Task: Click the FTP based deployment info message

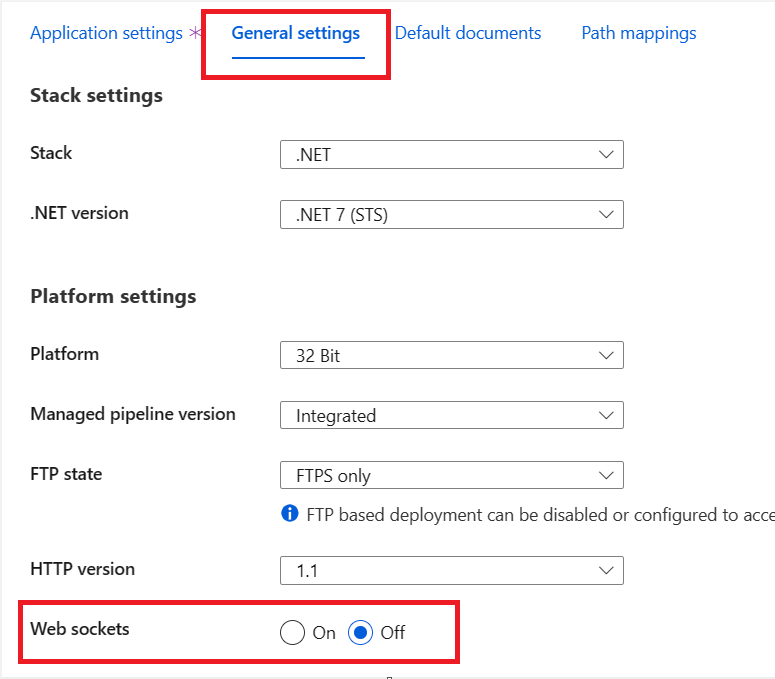Action: (x=540, y=515)
